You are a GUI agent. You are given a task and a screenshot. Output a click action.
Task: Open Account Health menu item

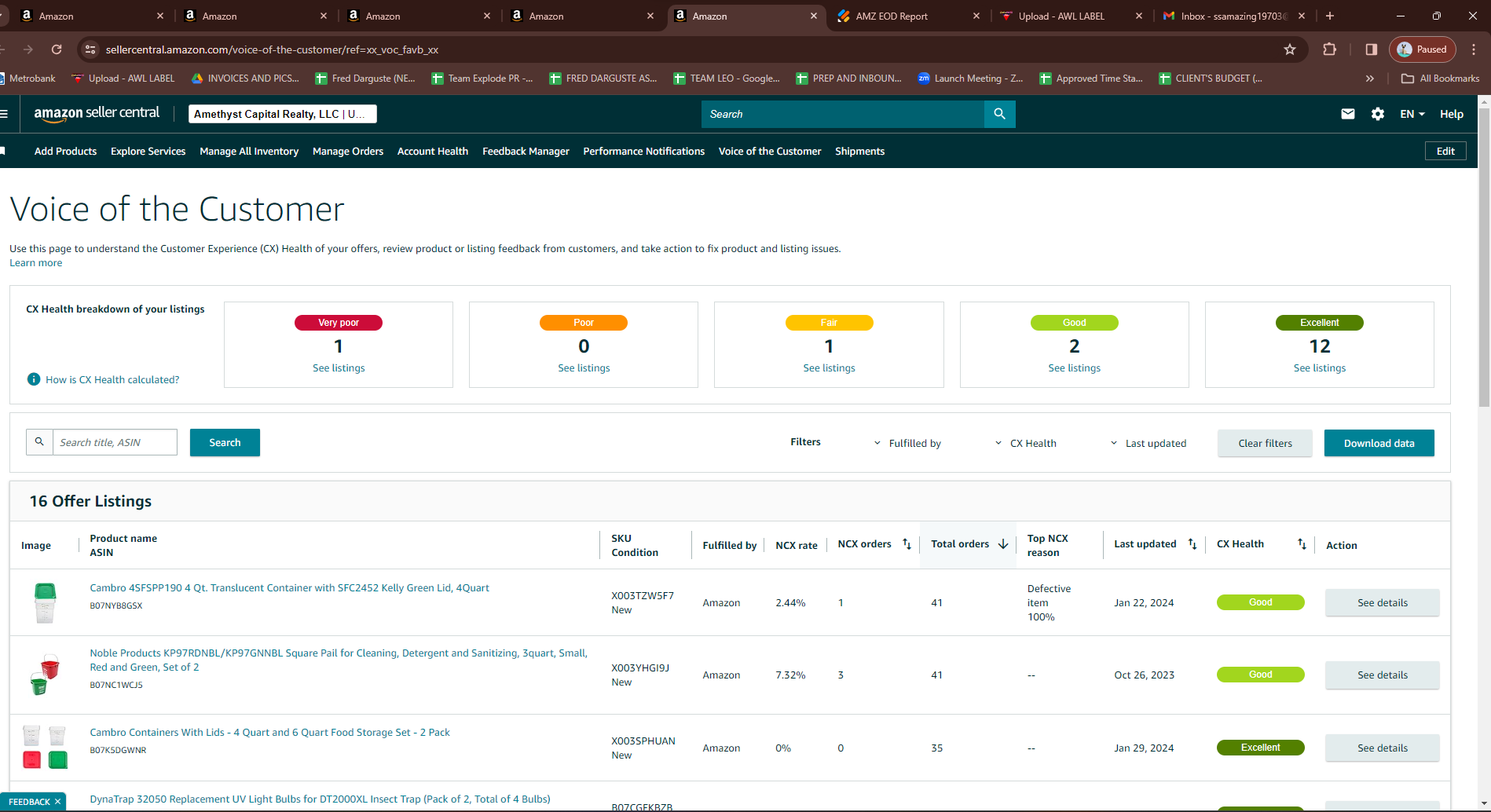(x=433, y=152)
